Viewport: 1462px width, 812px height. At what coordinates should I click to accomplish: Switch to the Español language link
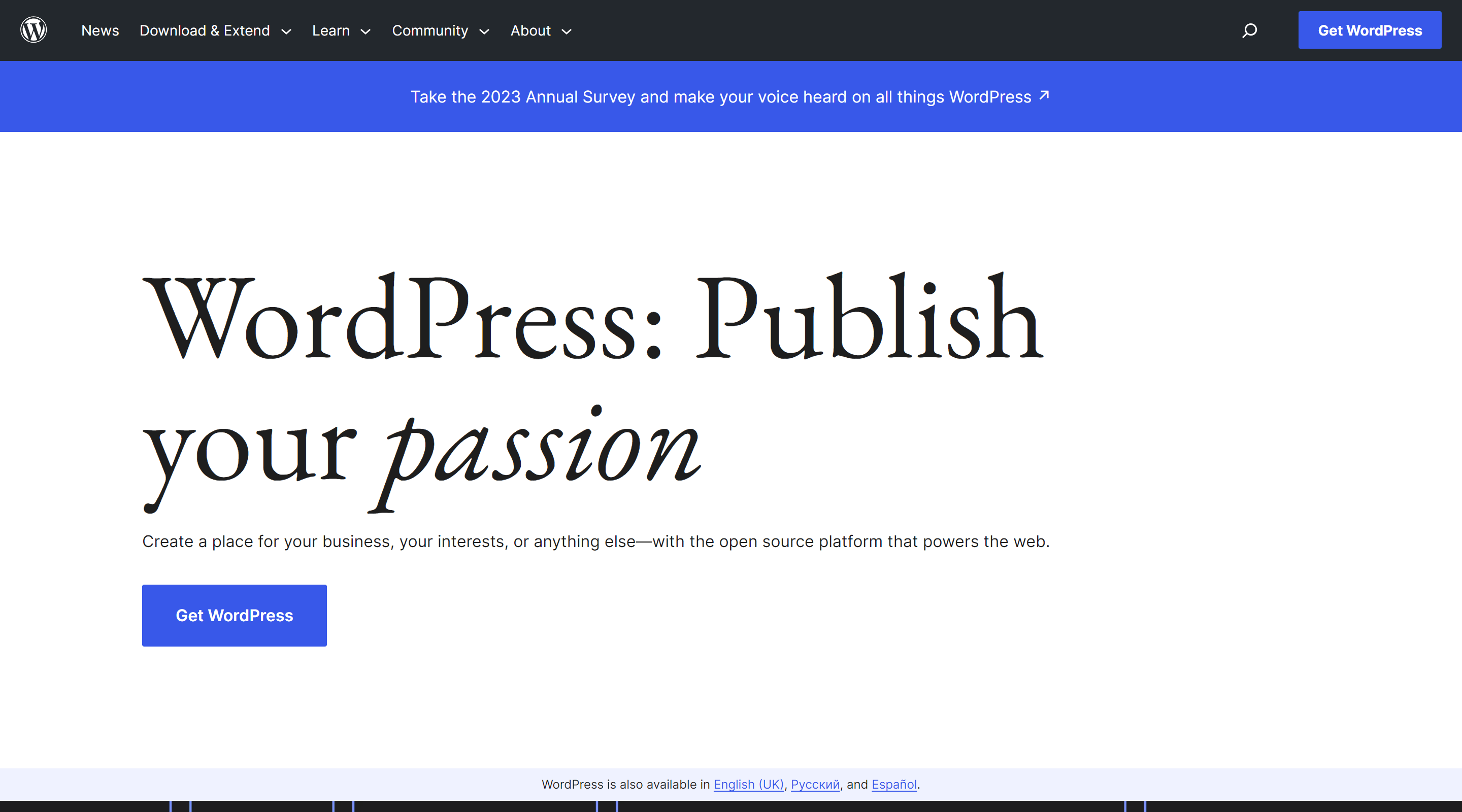[x=894, y=784]
